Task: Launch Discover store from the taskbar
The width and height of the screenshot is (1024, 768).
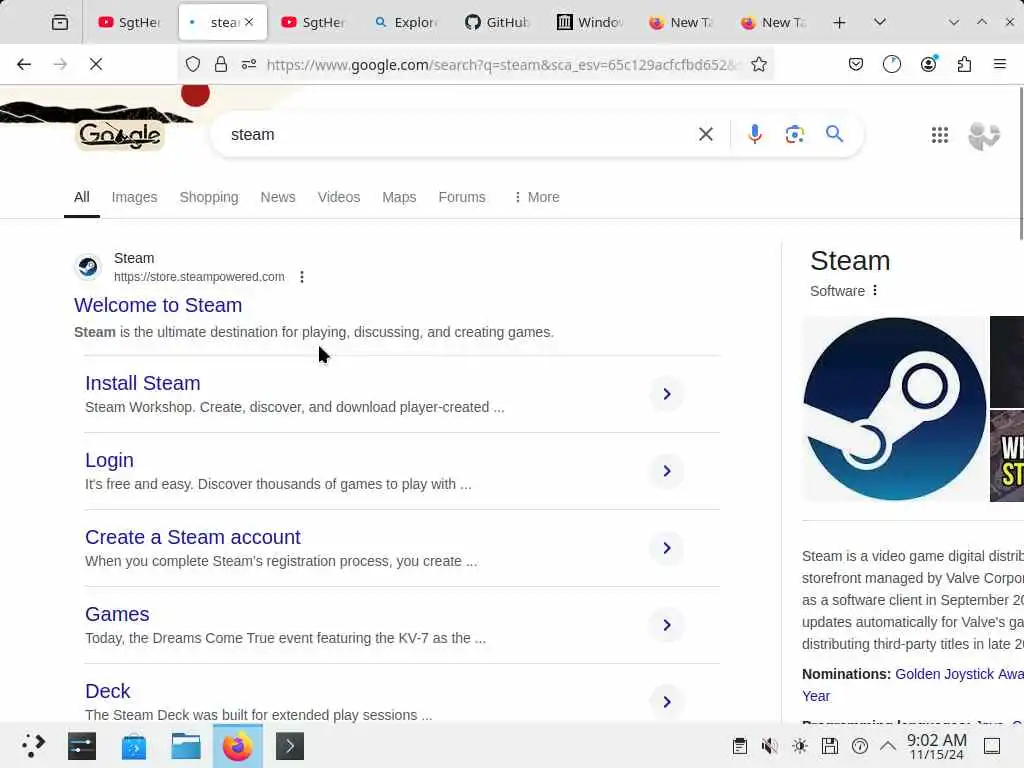Action: click(134, 746)
